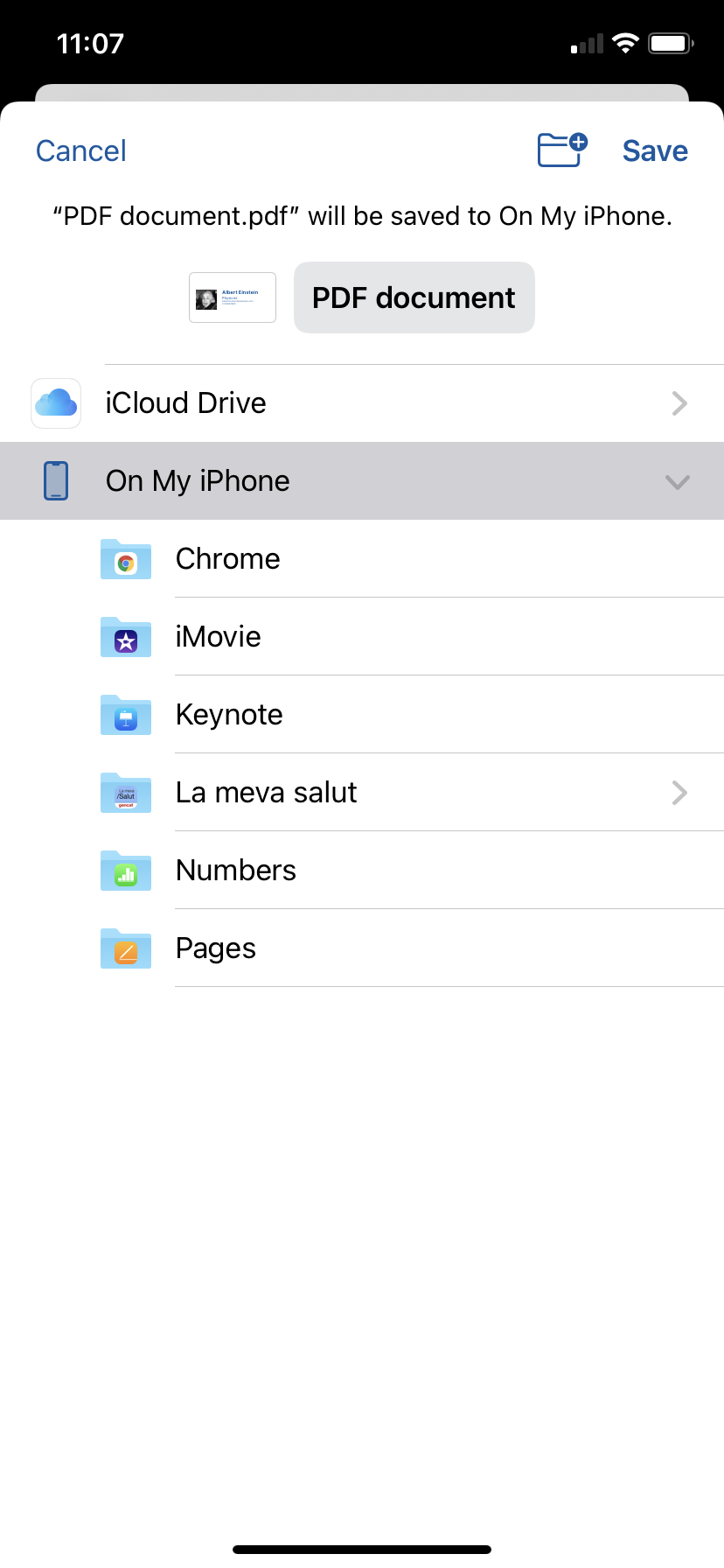The width and height of the screenshot is (724, 1568).
Task: Tap the On My iPhone device icon
Action: (56, 481)
